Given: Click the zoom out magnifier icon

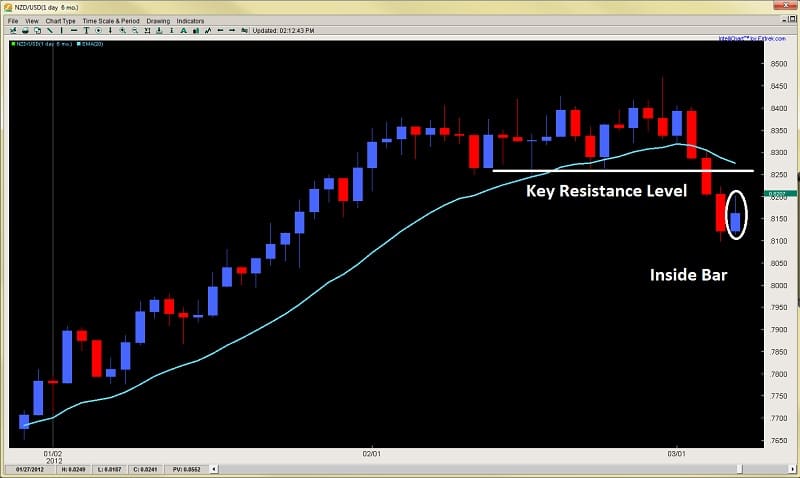Looking at the screenshot, I should (135, 31).
